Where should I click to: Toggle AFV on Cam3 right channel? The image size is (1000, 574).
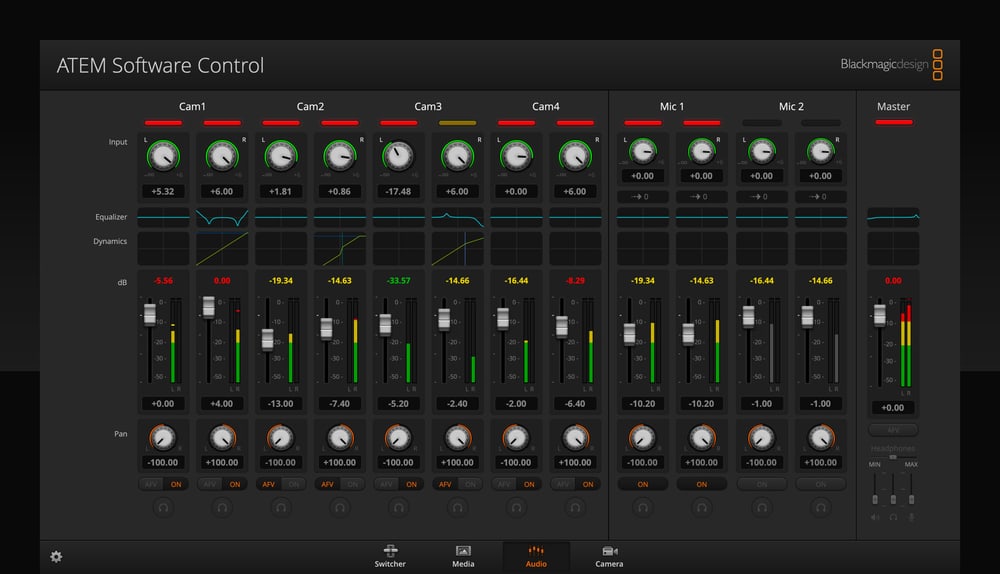tap(445, 484)
